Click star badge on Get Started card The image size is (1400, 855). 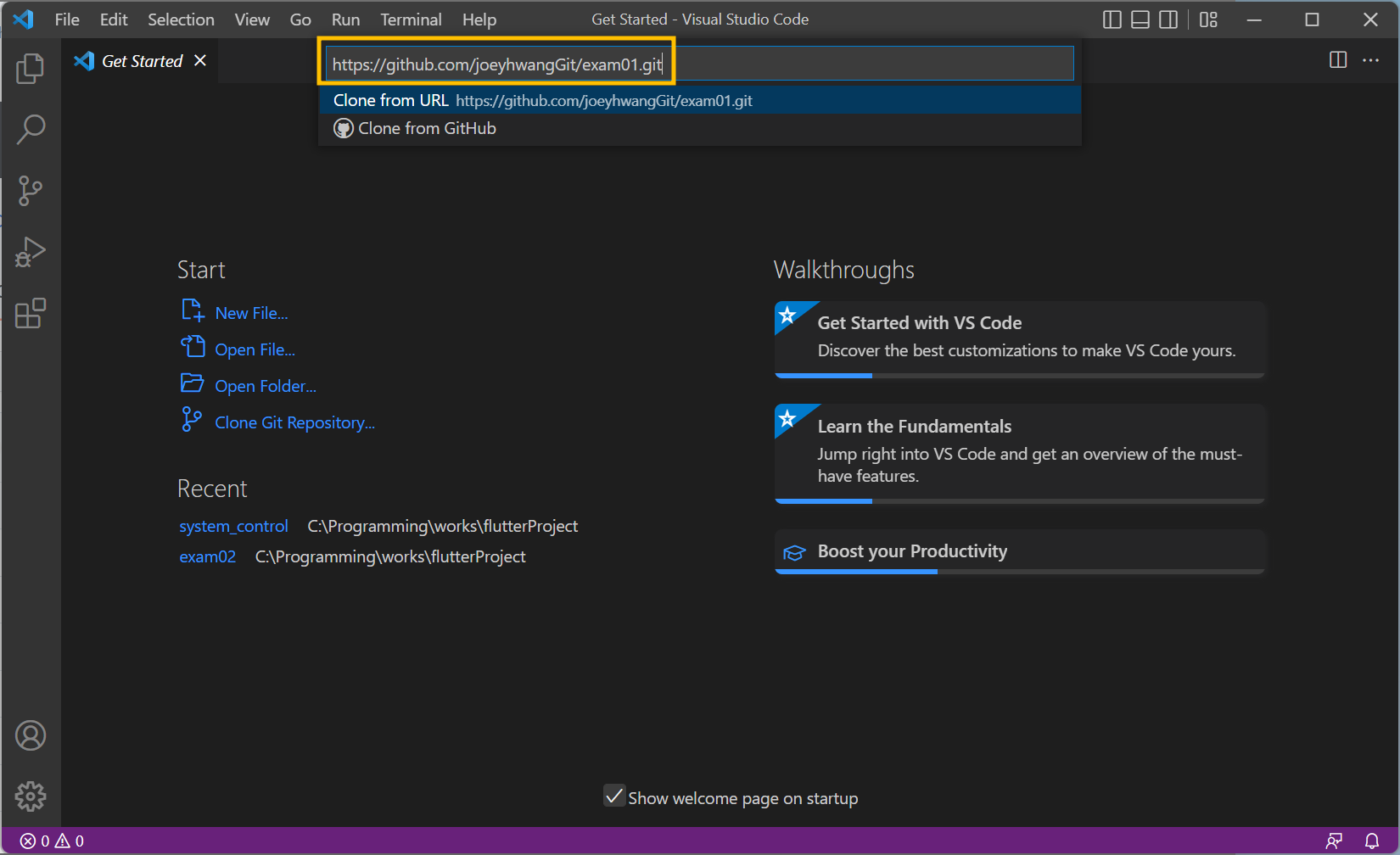pos(787,315)
